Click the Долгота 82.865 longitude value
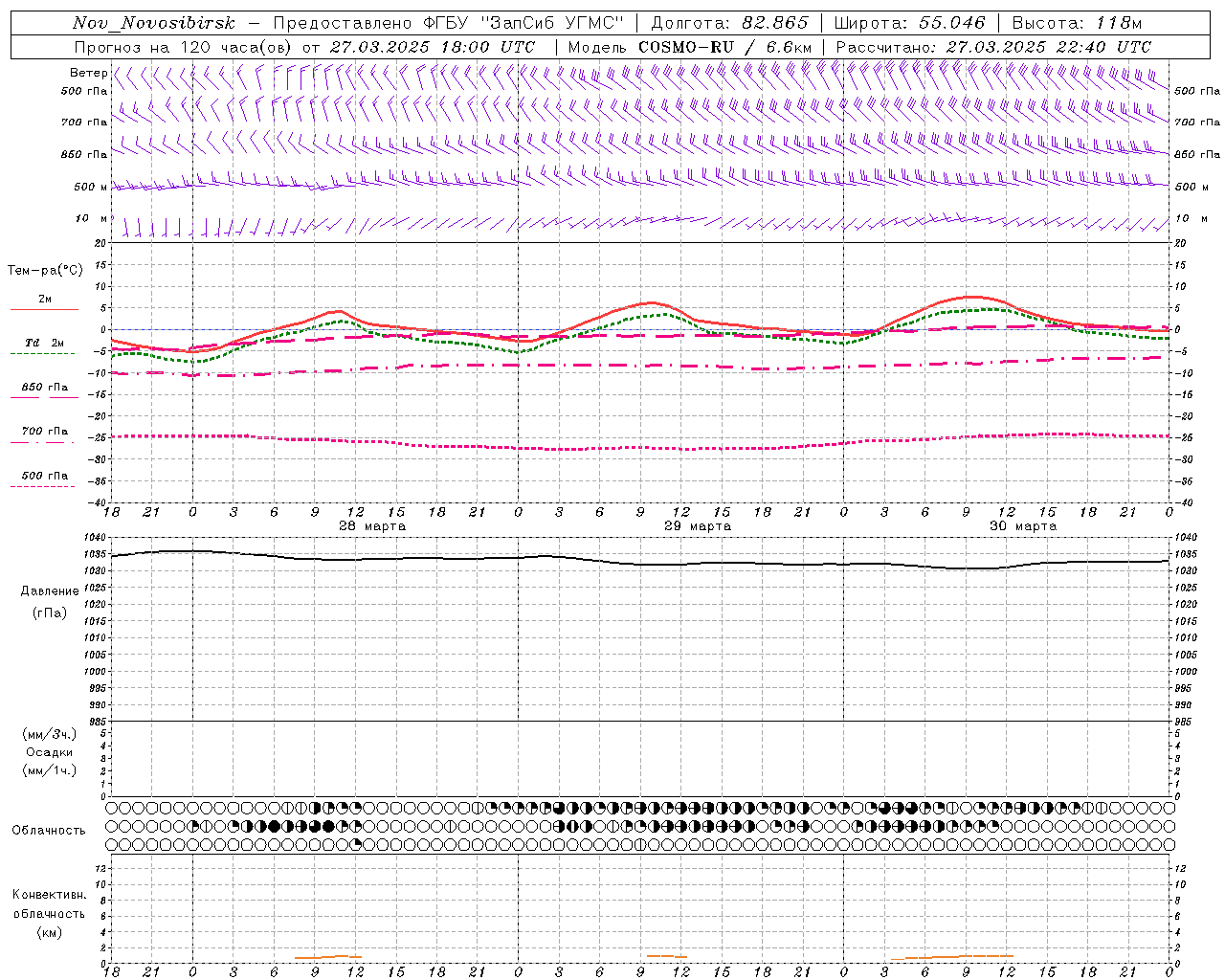Screen dimensions: 1225x980 pos(775,23)
